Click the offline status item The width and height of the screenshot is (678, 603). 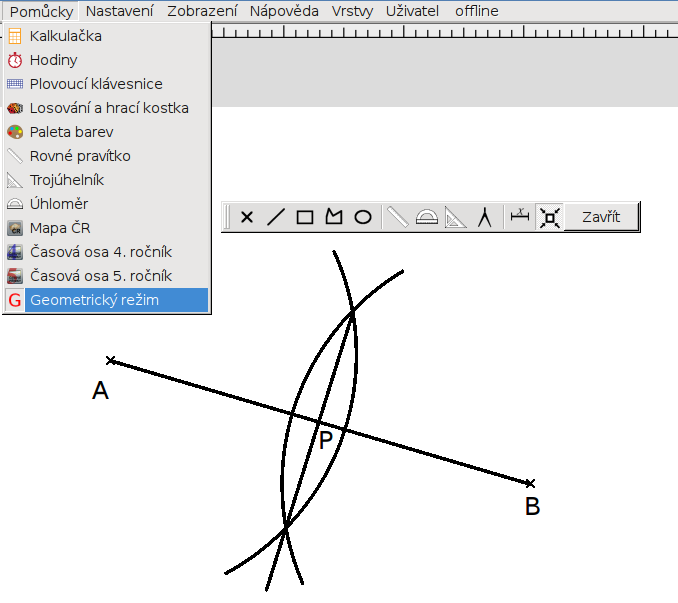(477, 11)
